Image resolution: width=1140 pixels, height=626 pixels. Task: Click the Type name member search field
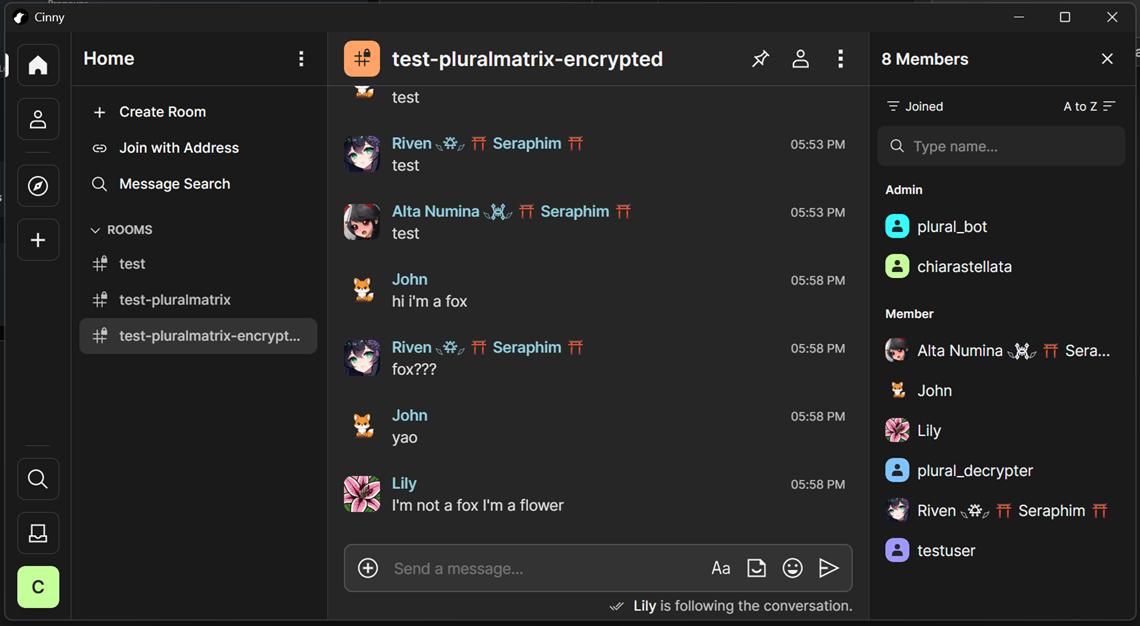point(1000,146)
